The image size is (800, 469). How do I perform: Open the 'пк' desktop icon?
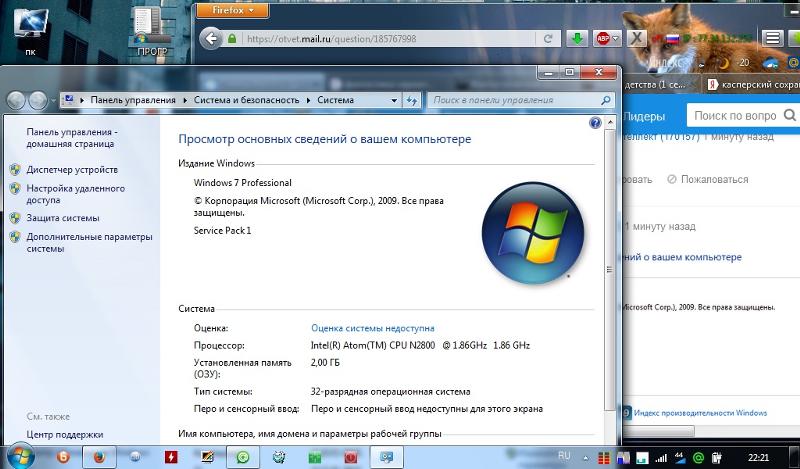pos(31,31)
